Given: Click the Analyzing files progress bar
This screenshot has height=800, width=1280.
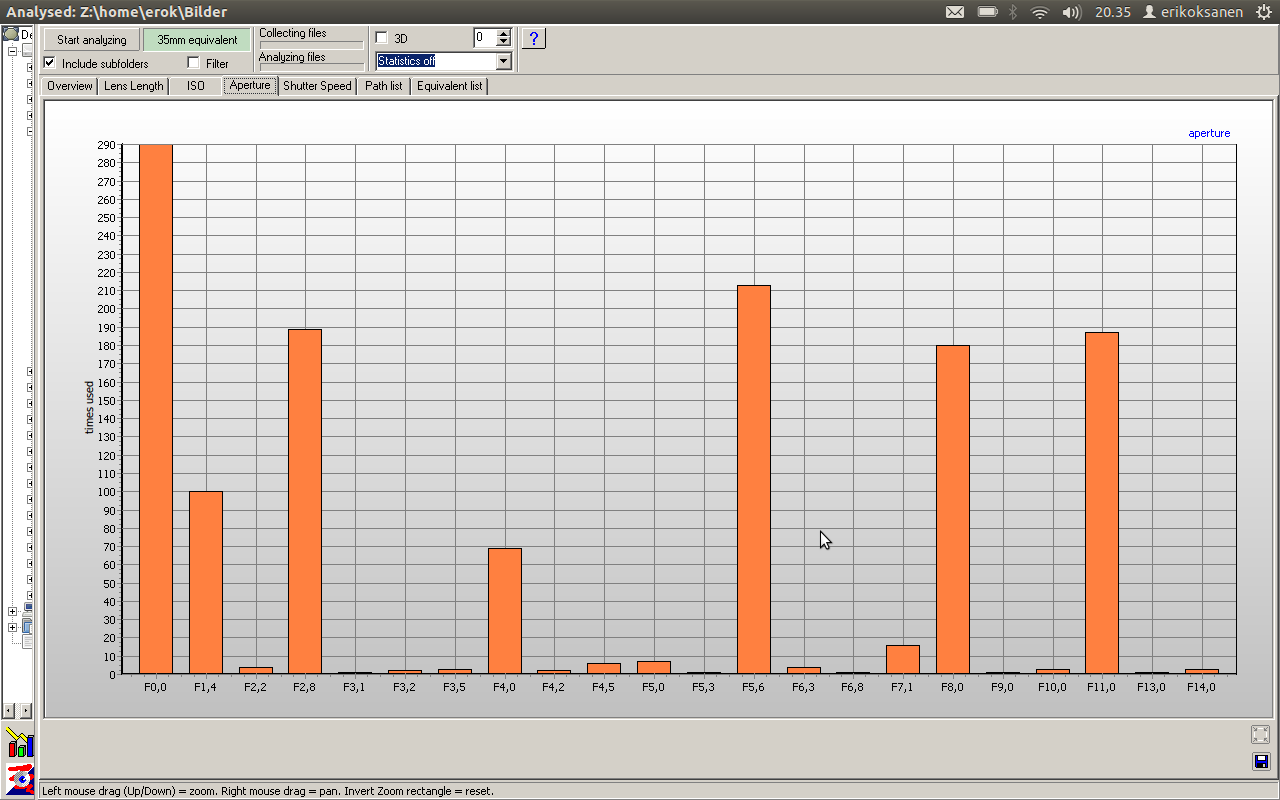Looking at the screenshot, I should 311,68.
